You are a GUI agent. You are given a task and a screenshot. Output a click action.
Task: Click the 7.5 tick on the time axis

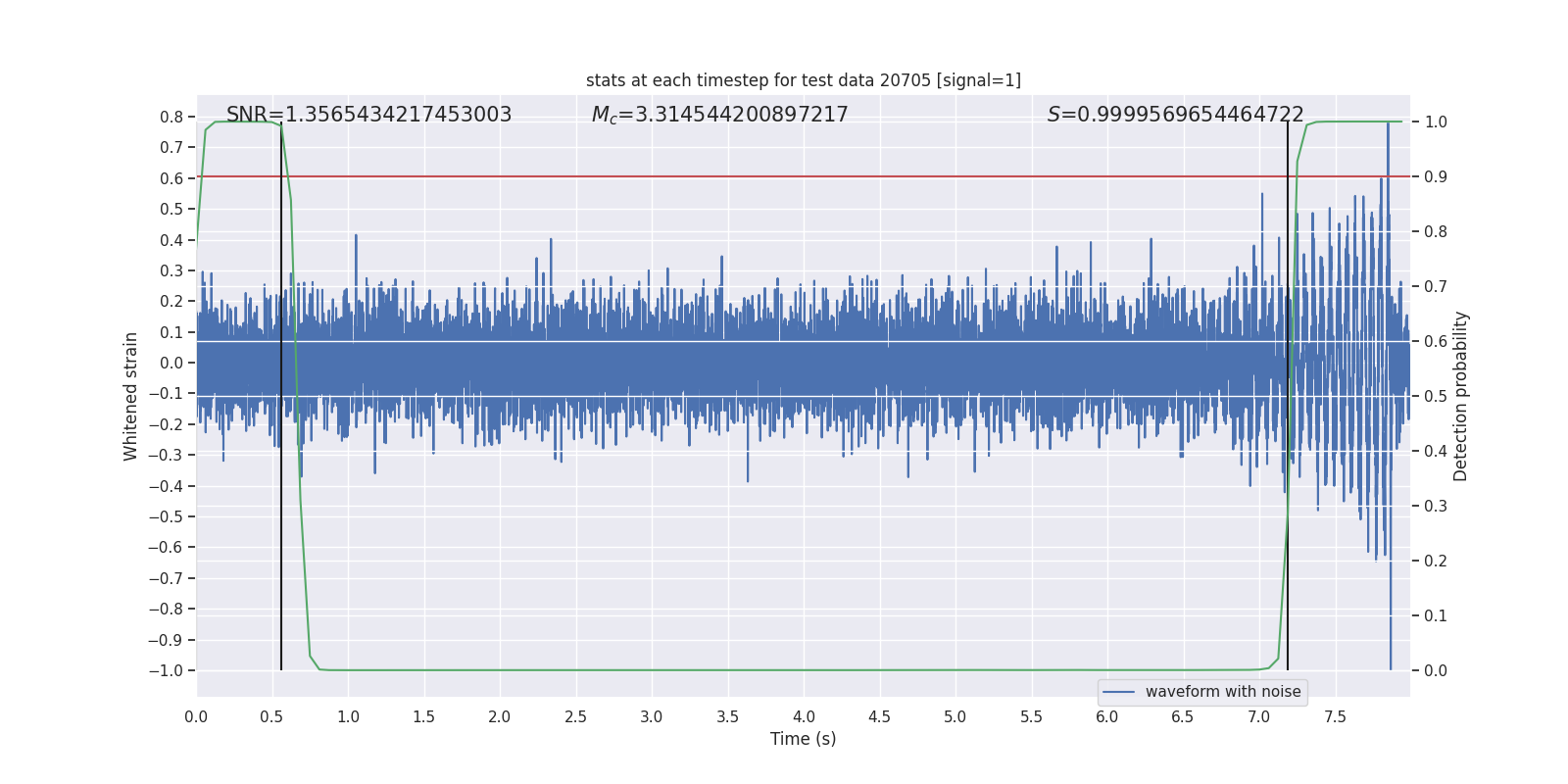tap(1335, 716)
